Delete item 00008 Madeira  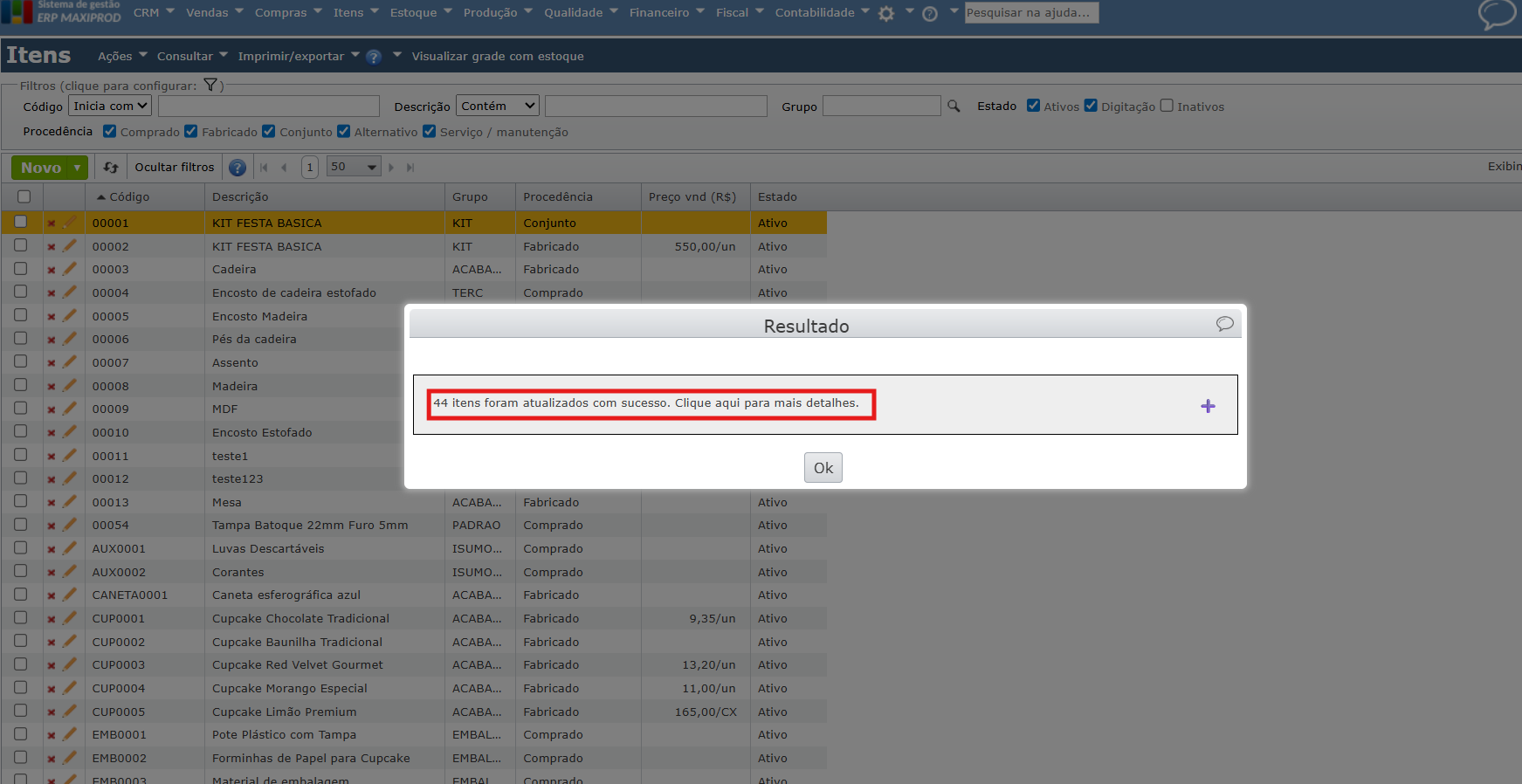(52, 387)
